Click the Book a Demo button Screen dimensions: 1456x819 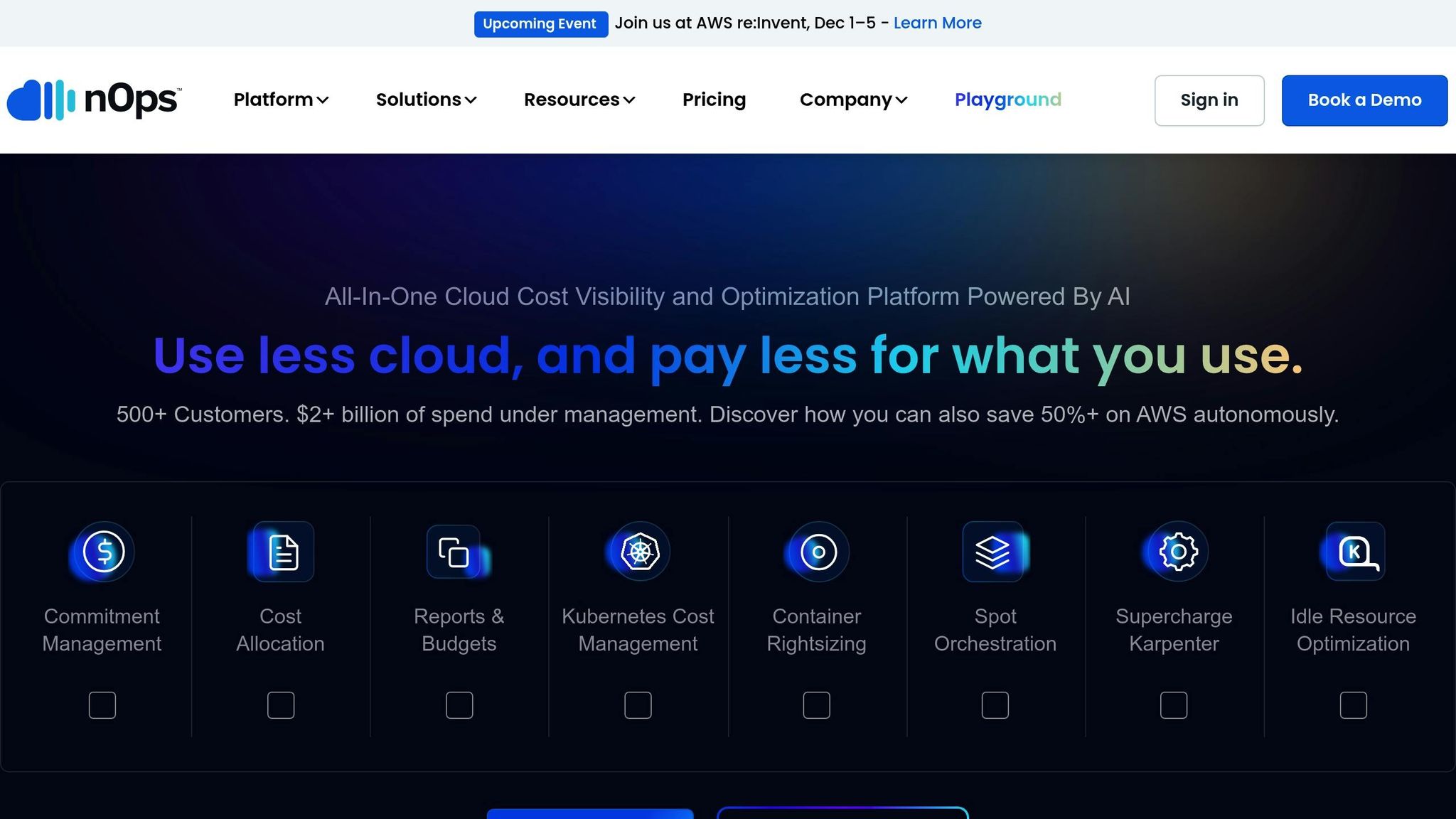[x=1364, y=100]
